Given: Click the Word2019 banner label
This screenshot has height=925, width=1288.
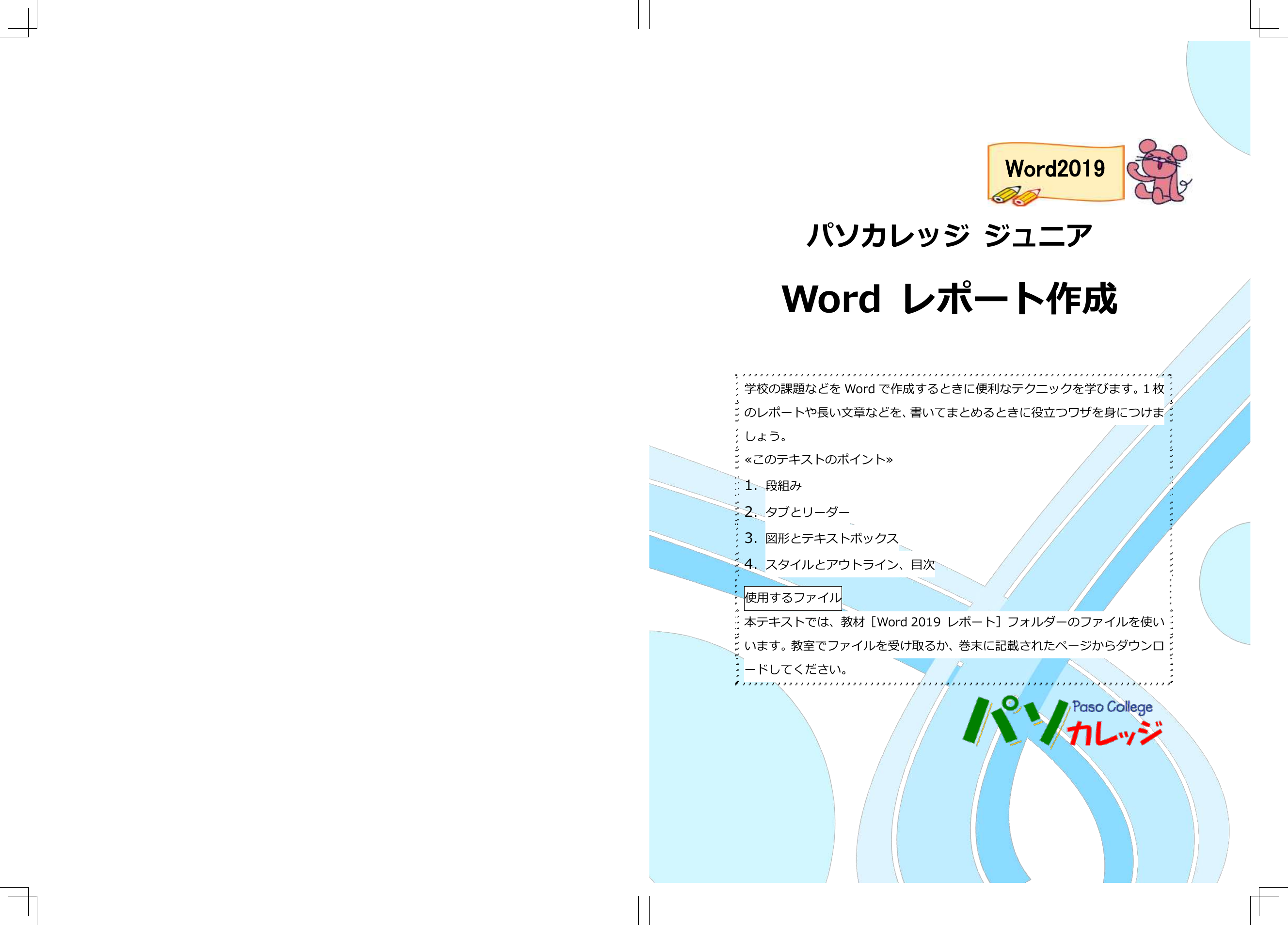Looking at the screenshot, I should click(x=1055, y=169).
